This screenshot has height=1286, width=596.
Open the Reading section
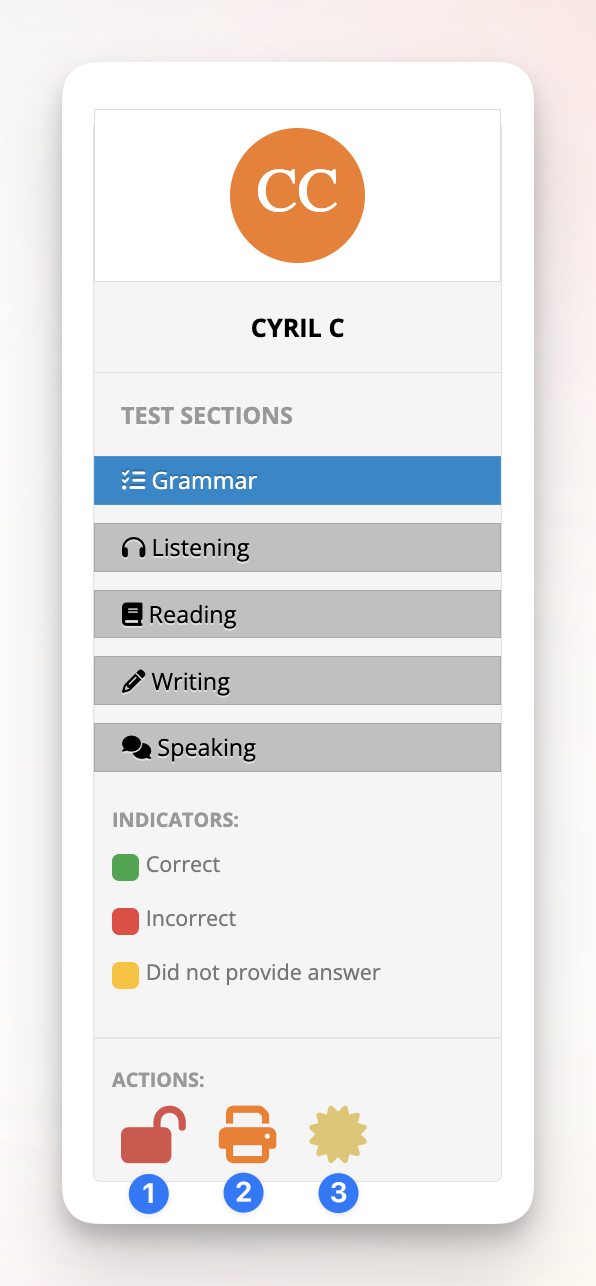pos(297,614)
